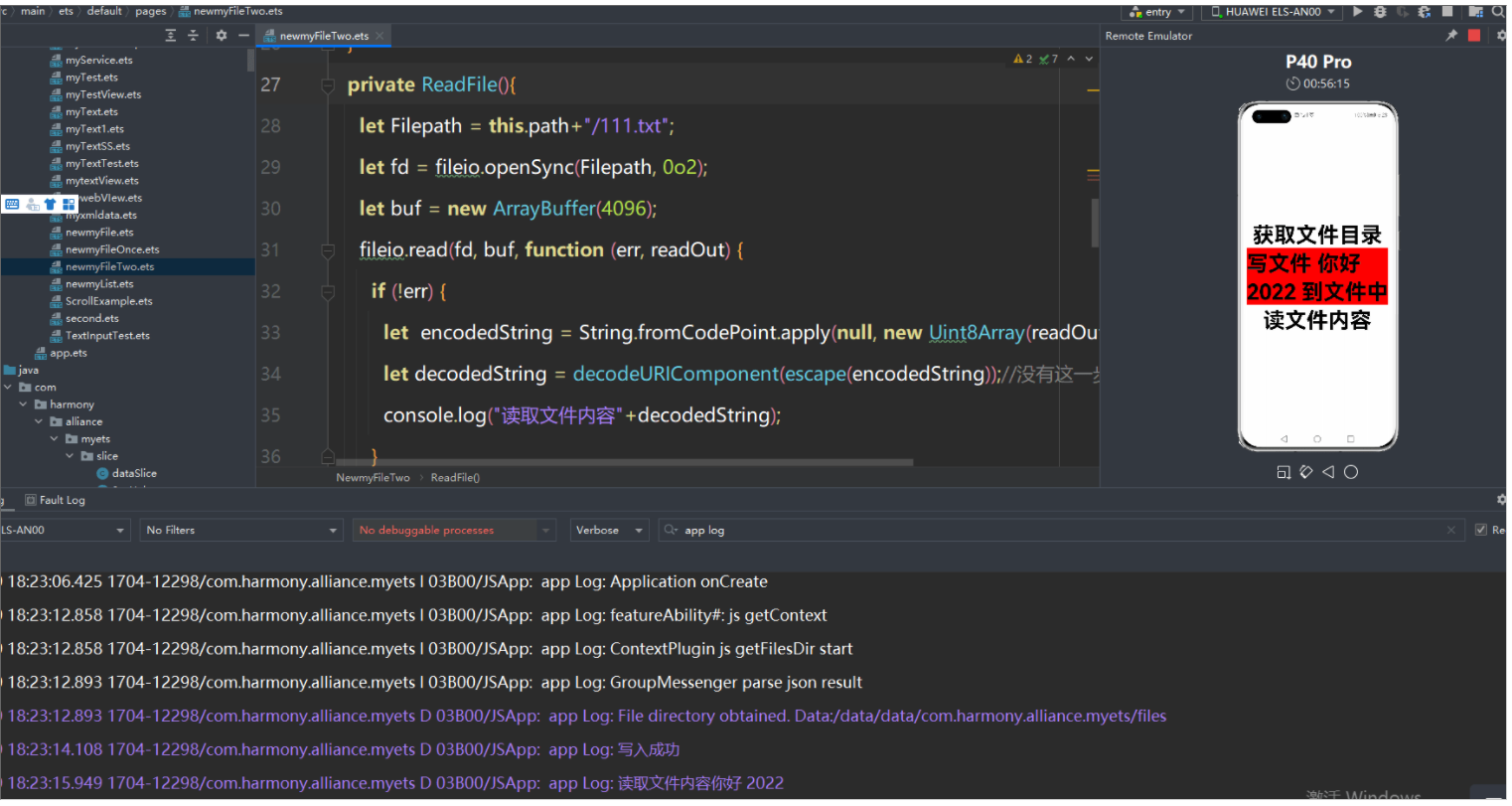Image resolution: width=1512 pixels, height=806 pixels.
Task: Hide the project panel with minus icon
Action: pos(243,35)
